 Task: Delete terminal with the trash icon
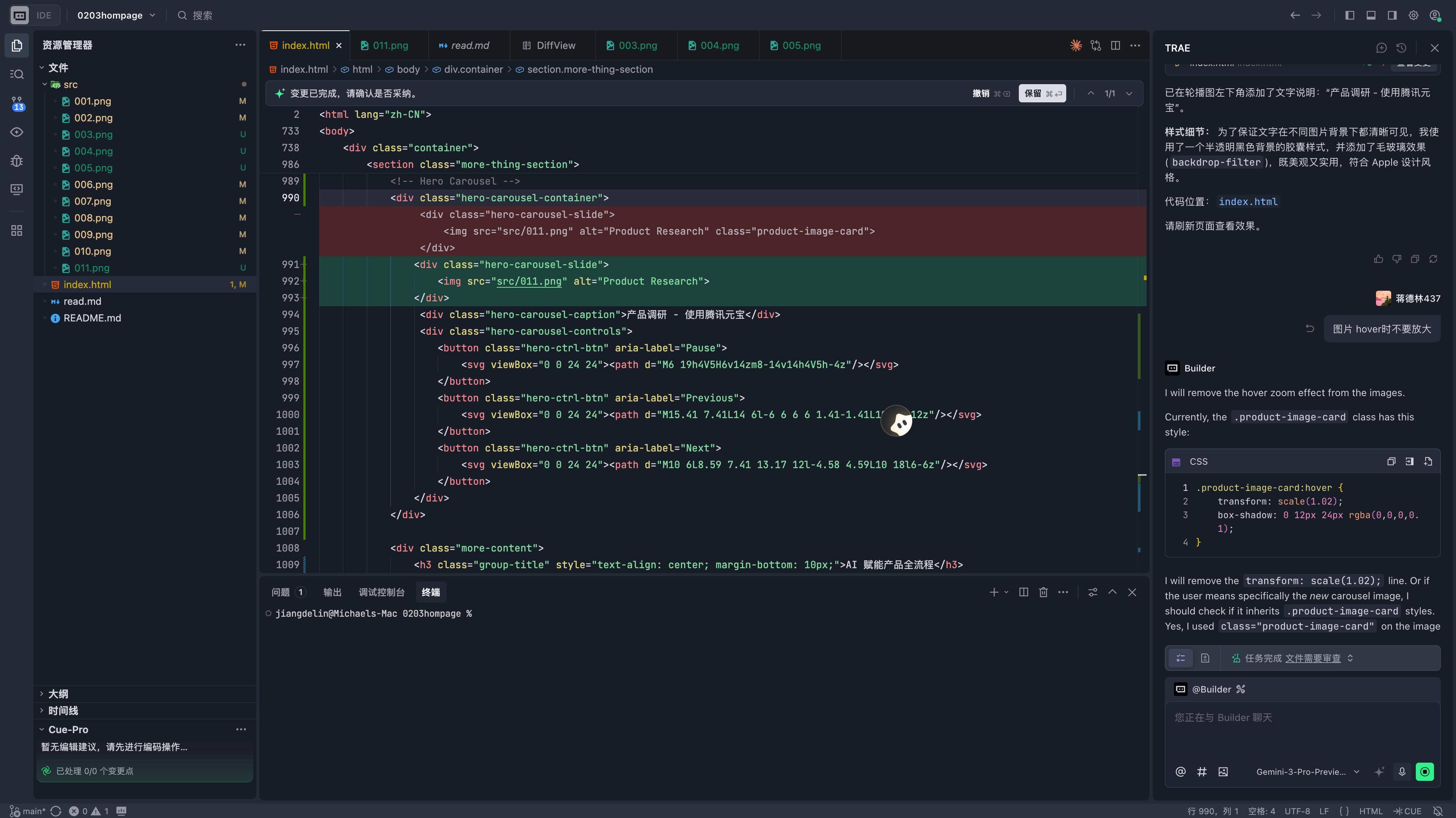pyautogui.click(x=1043, y=592)
